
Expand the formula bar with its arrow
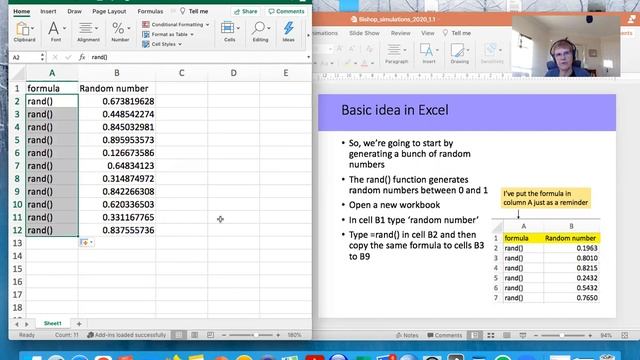coord(308,57)
